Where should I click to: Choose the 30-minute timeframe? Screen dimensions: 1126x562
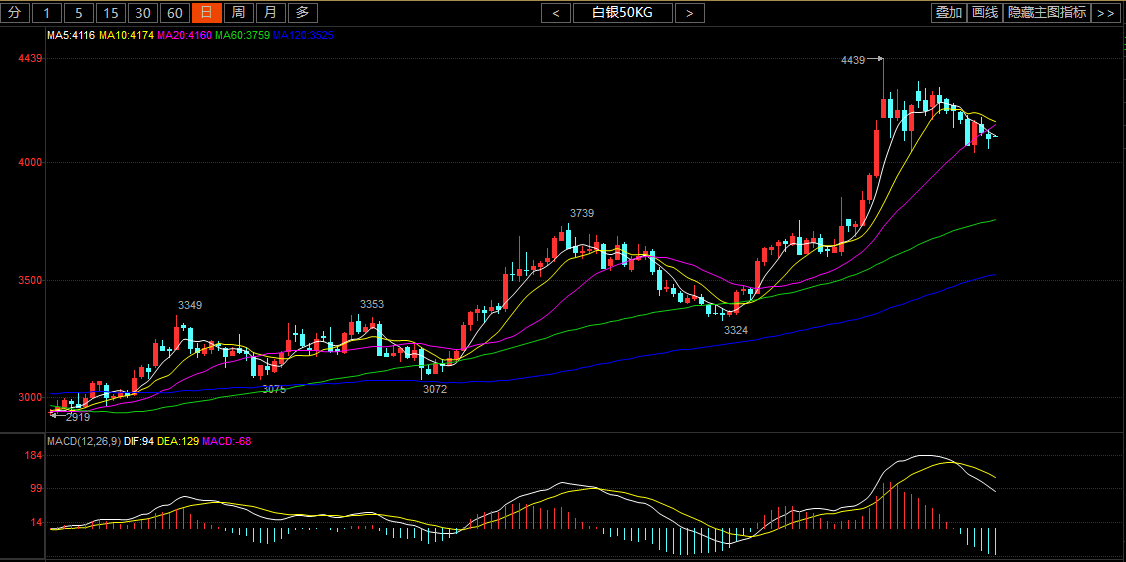tap(143, 13)
